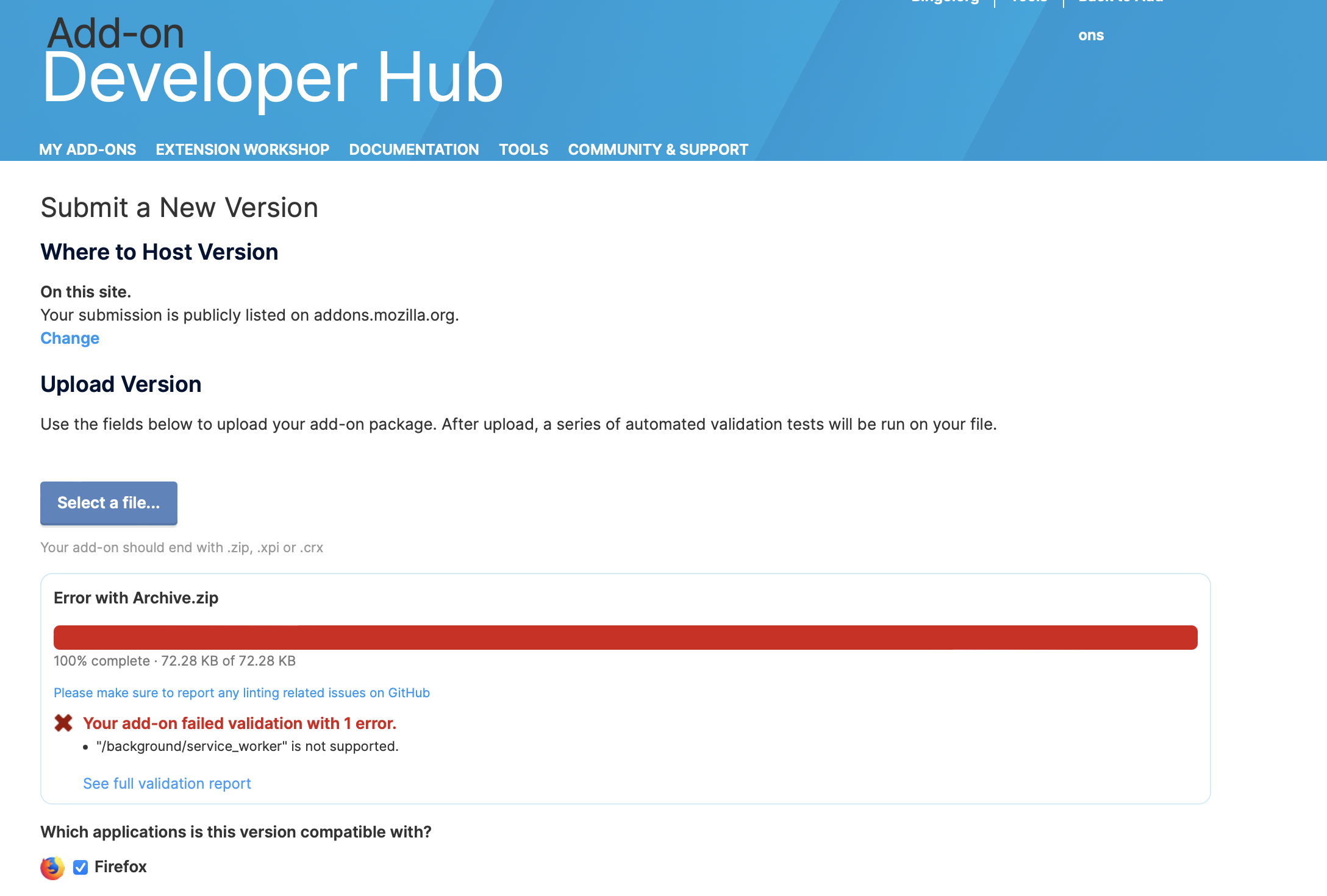Report linting issues on GitHub
1327x896 pixels.
[x=242, y=693]
